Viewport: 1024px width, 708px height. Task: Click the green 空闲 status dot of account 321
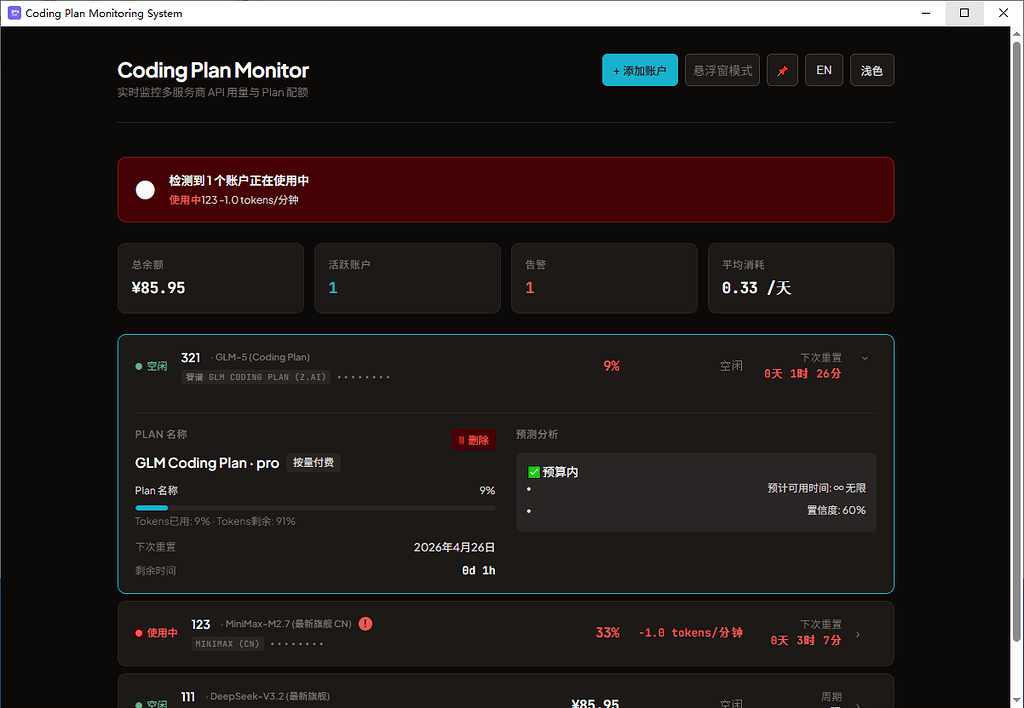[138, 366]
